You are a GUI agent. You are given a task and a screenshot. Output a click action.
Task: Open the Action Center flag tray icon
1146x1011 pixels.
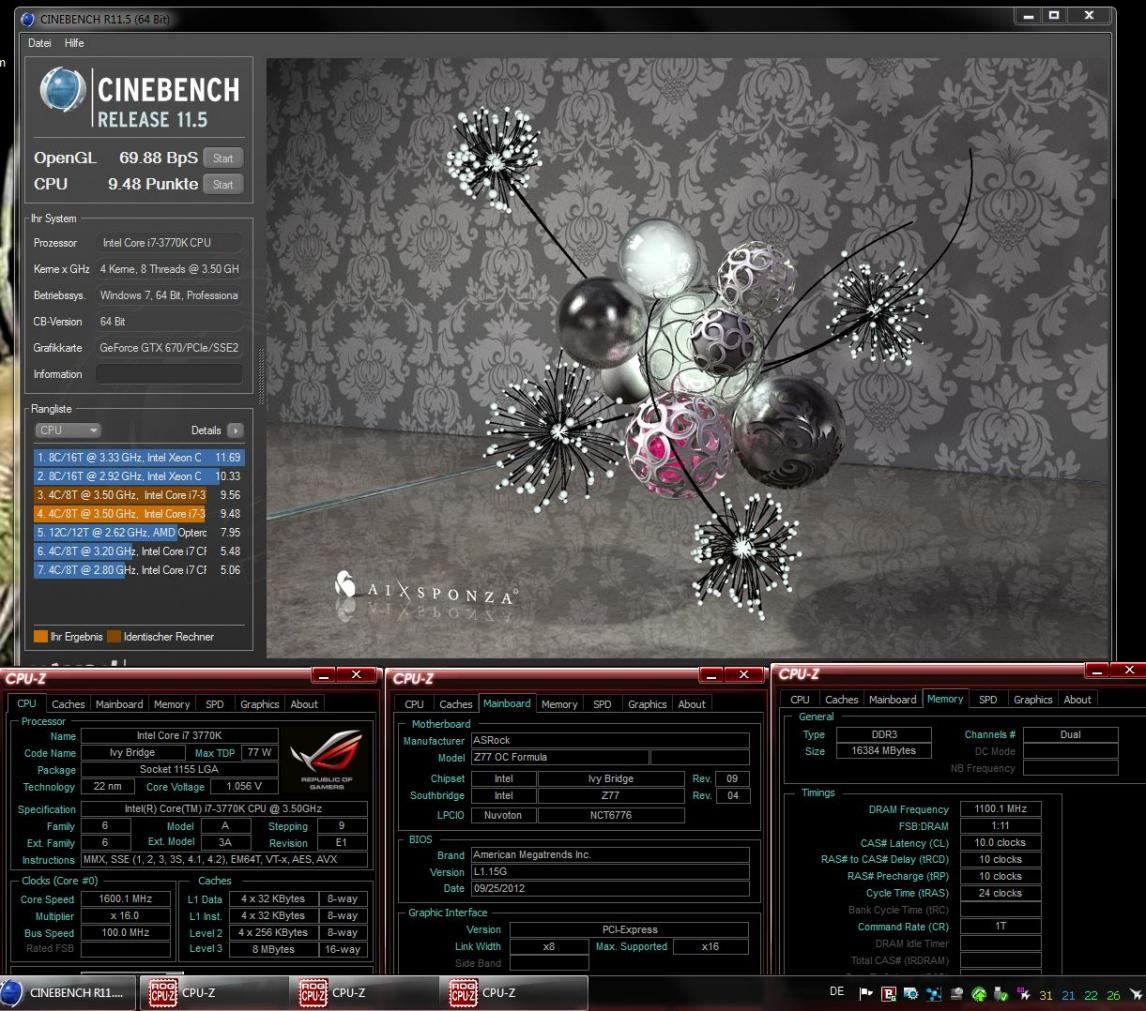point(866,993)
